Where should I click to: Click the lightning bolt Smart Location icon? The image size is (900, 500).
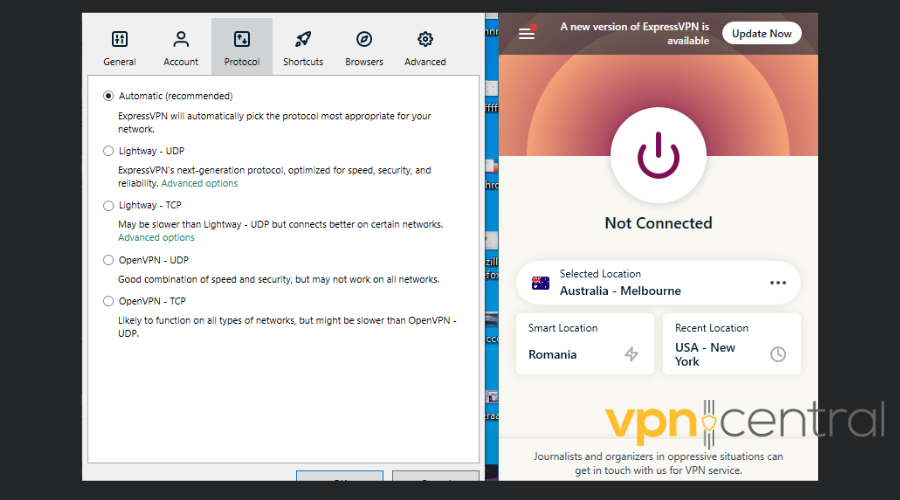tap(631, 354)
